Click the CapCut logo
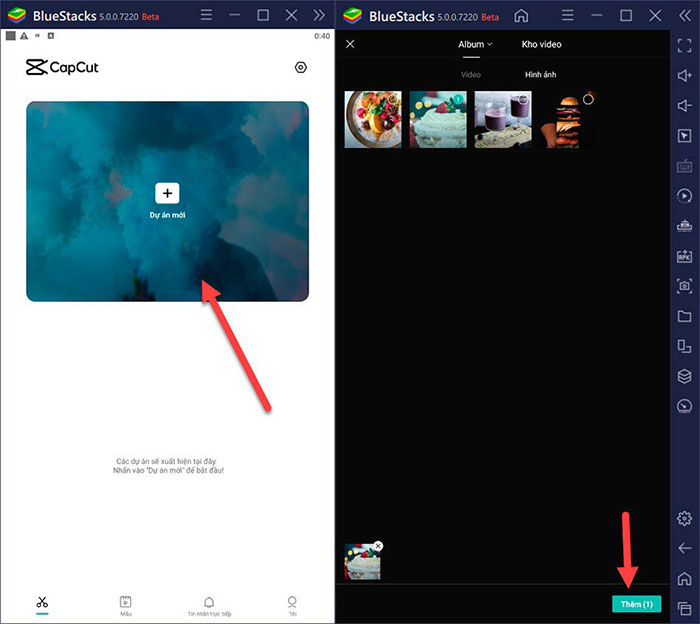 [62, 67]
